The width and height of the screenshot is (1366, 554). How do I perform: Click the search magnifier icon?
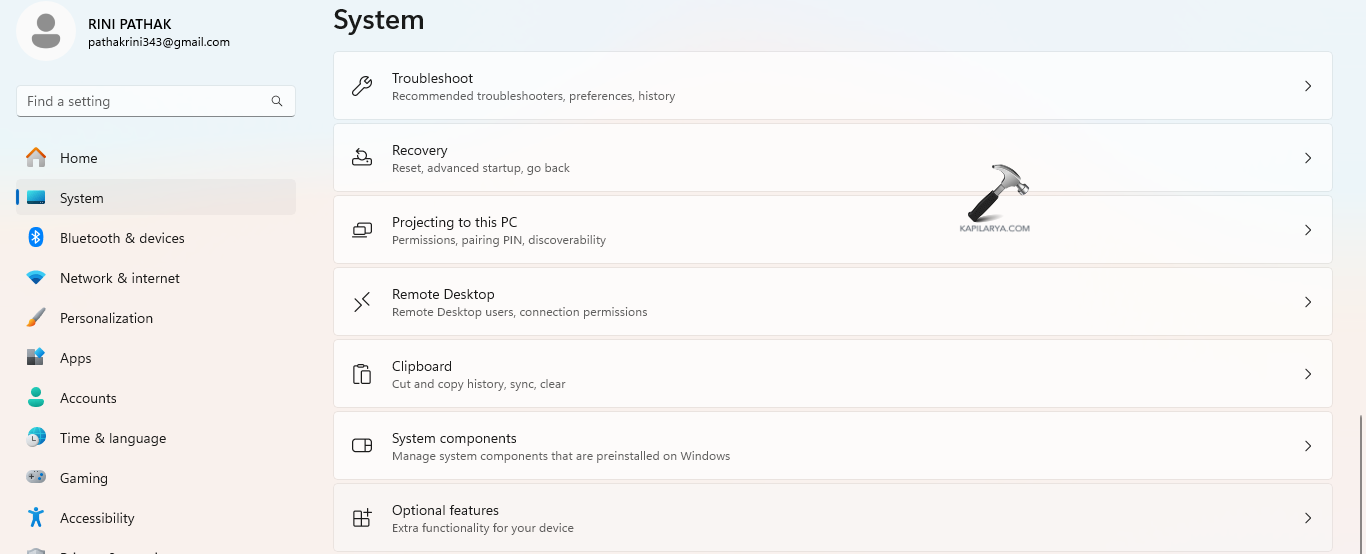pyautogui.click(x=277, y=101)
